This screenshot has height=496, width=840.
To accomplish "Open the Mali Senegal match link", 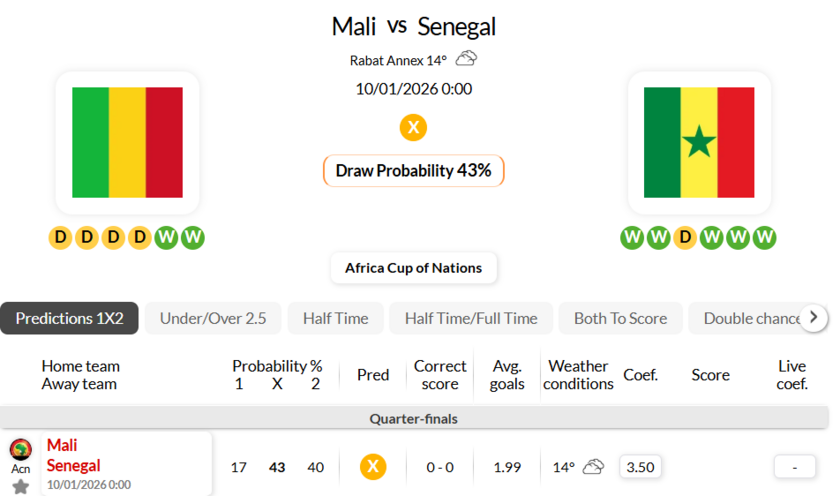I will (x=74, y=455).
